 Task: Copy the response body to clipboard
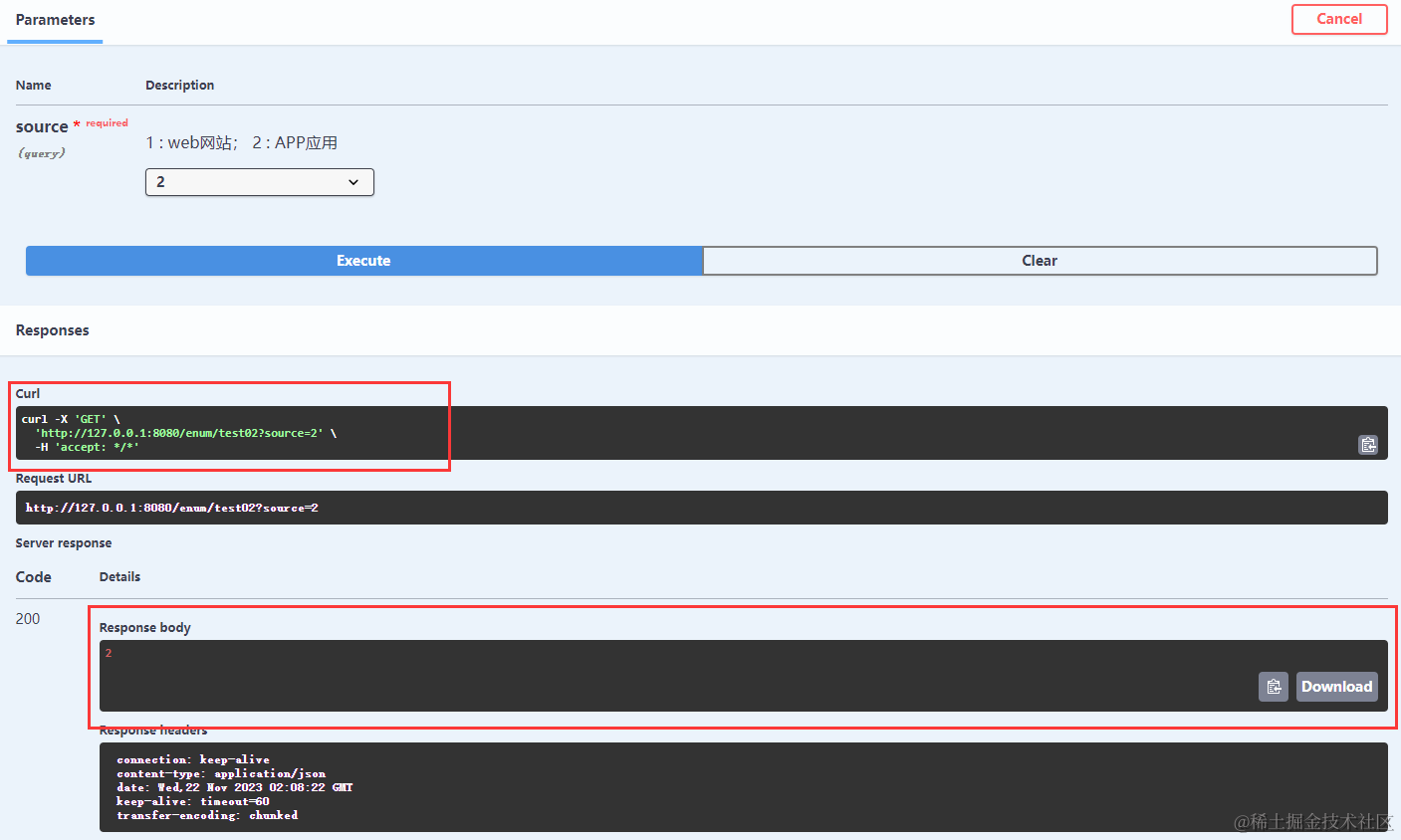pos(1273,687)
